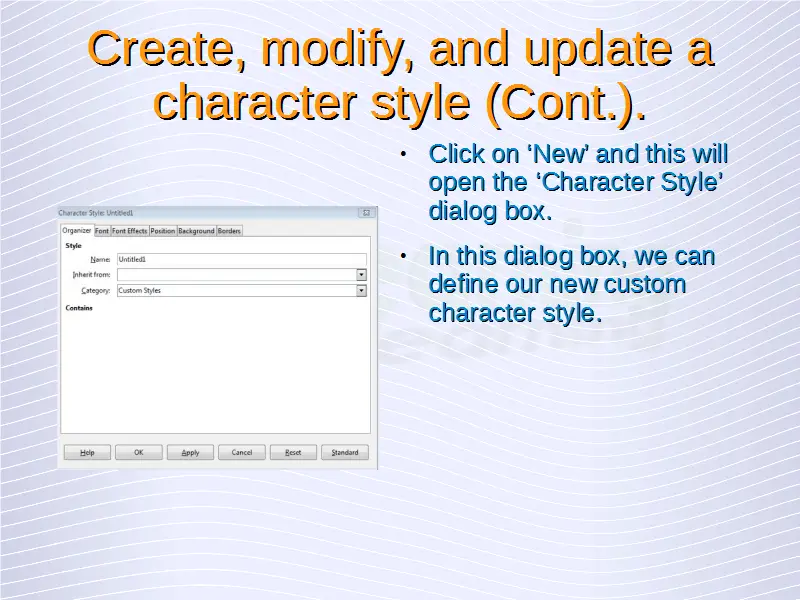This screenshot has width=800, height=600.
Task: Click the bullet starting 'In this dialog box'
Action: point(571,285)
